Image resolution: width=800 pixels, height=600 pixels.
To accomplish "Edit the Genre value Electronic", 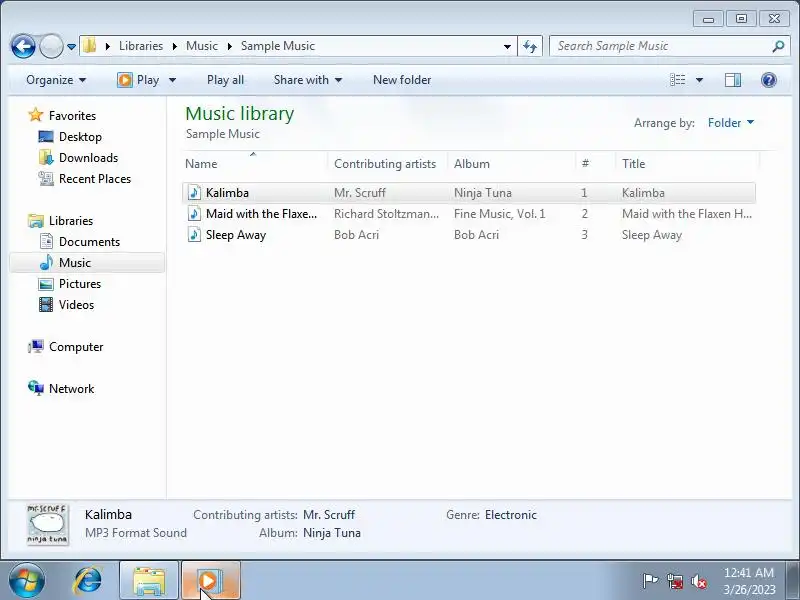I will click(511, 515).
